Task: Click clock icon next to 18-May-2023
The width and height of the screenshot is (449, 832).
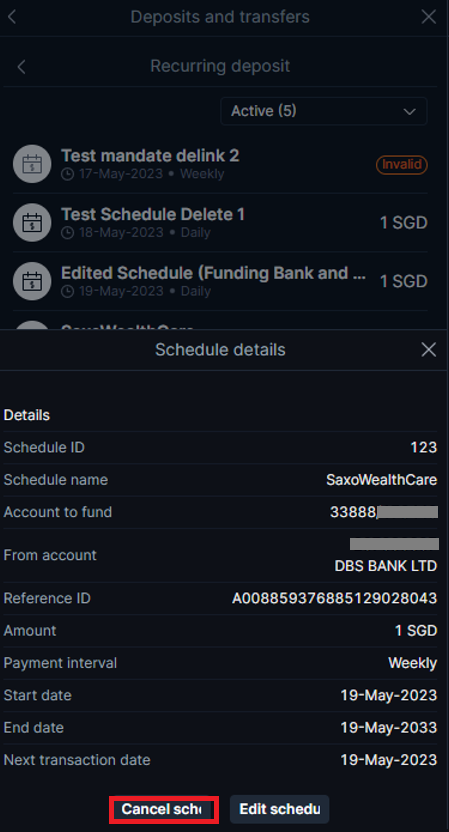Action: 67,233
